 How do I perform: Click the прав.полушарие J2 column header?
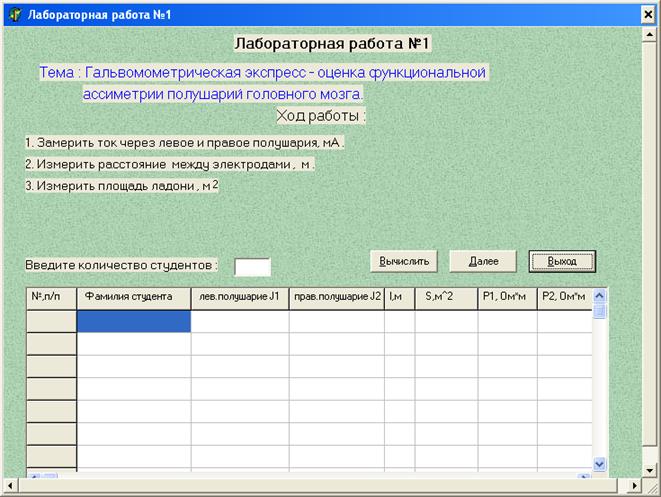point(337,297)
